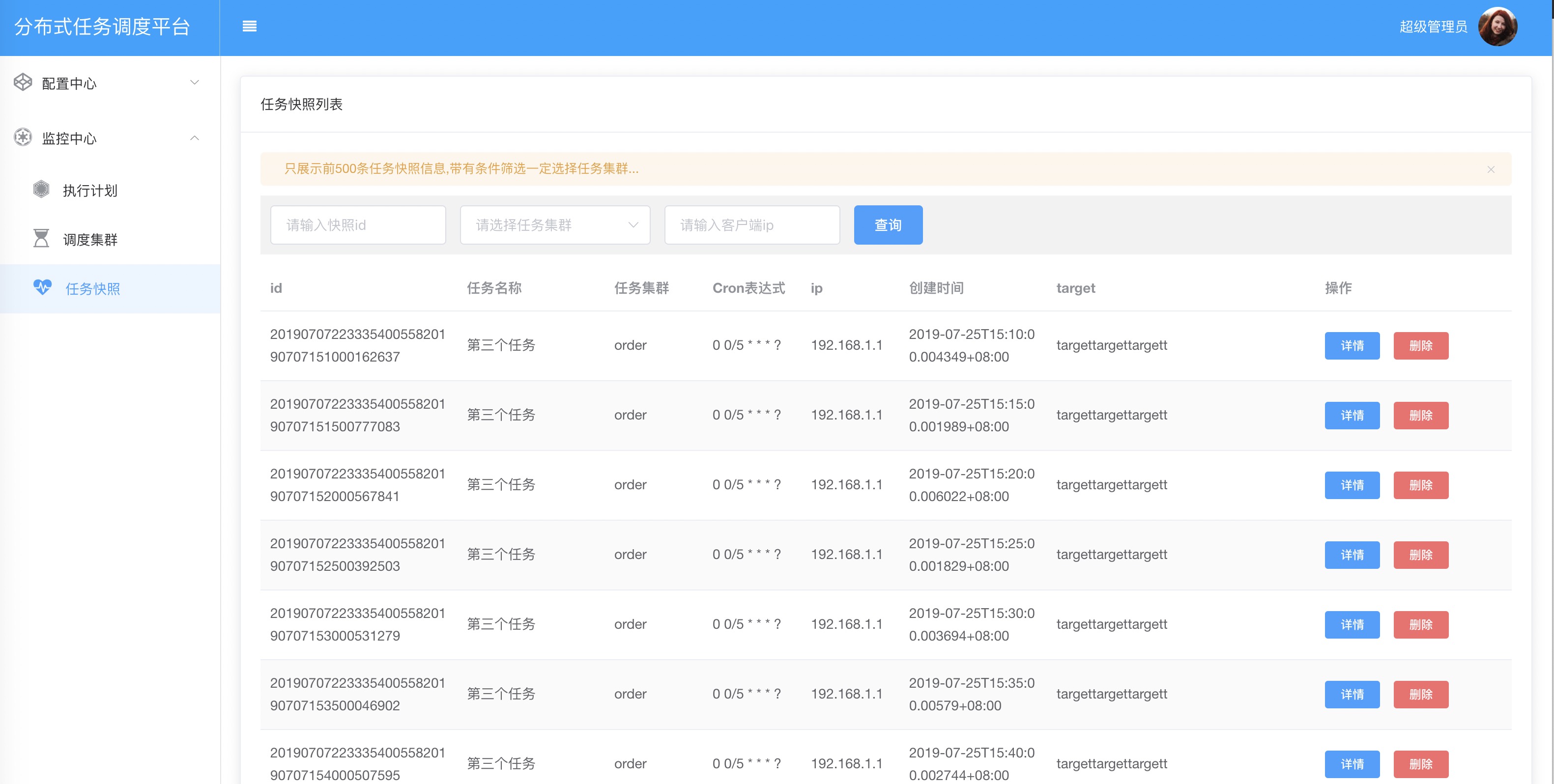Click the 执行计划 sidebar icon
Image resolution: width=1554 pixels, height=784 pixels.
(41, 190)
